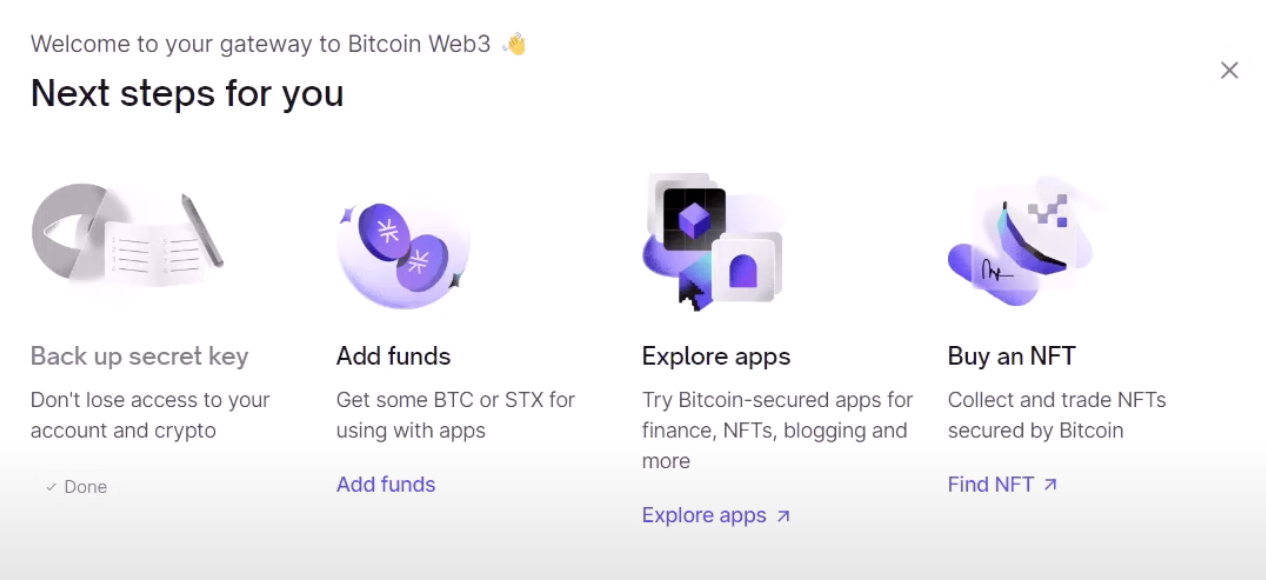Click the external arrow beside Explore apps
The width and height of the screenshot is (1266, 580).
tap(783, 516)
